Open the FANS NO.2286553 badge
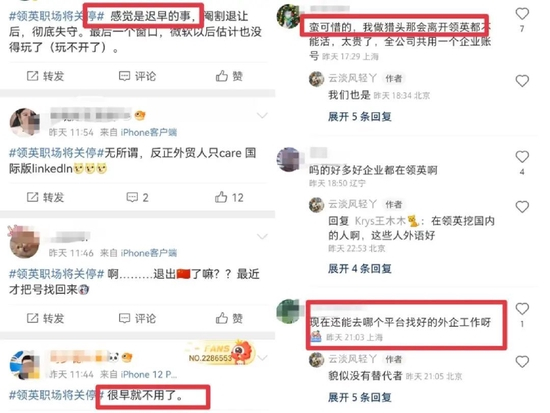550x413 pixels. click(220, 352)
